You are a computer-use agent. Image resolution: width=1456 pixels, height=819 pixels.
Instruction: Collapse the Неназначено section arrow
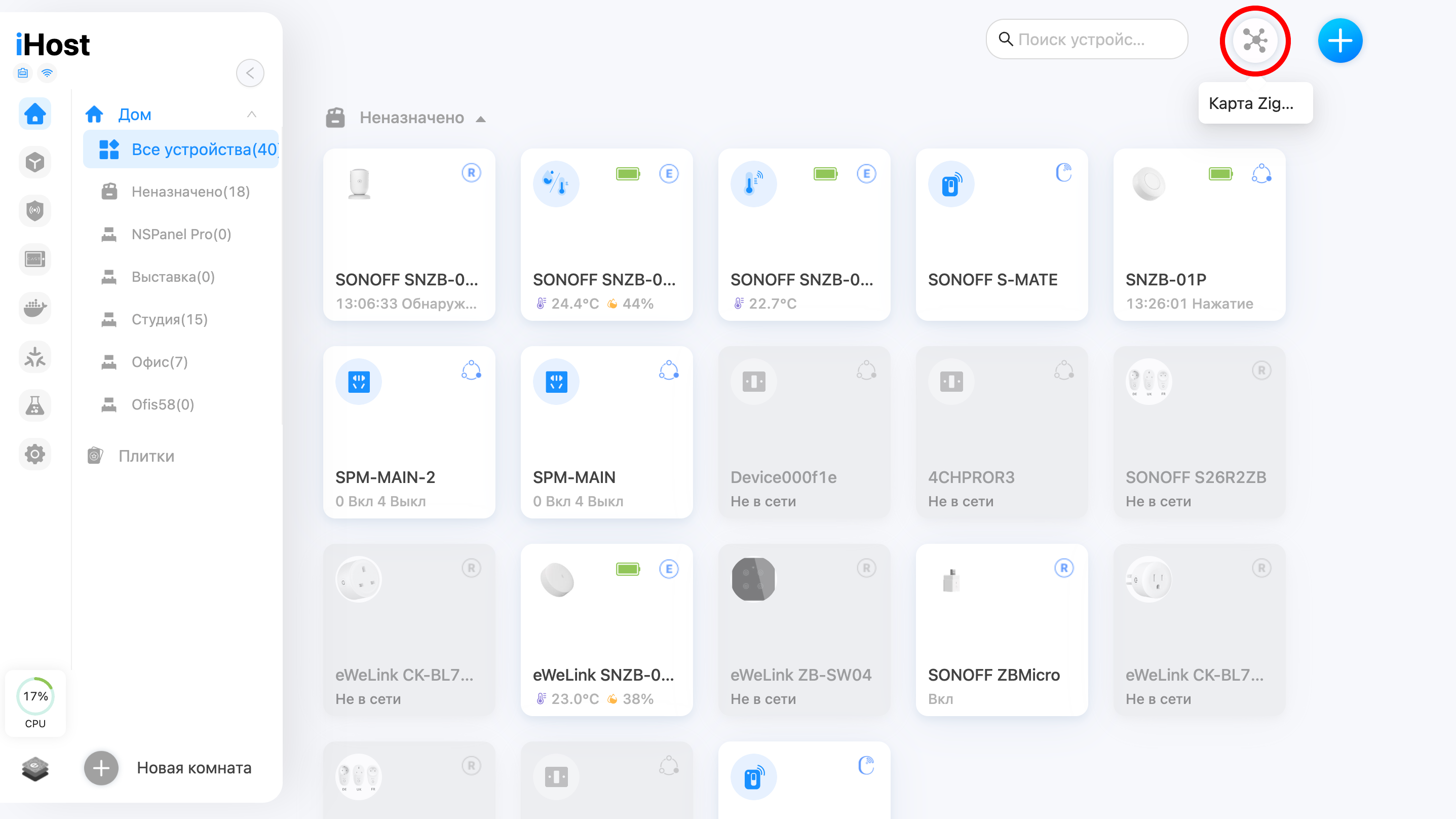pyautogui.click(x=480, y=119)
